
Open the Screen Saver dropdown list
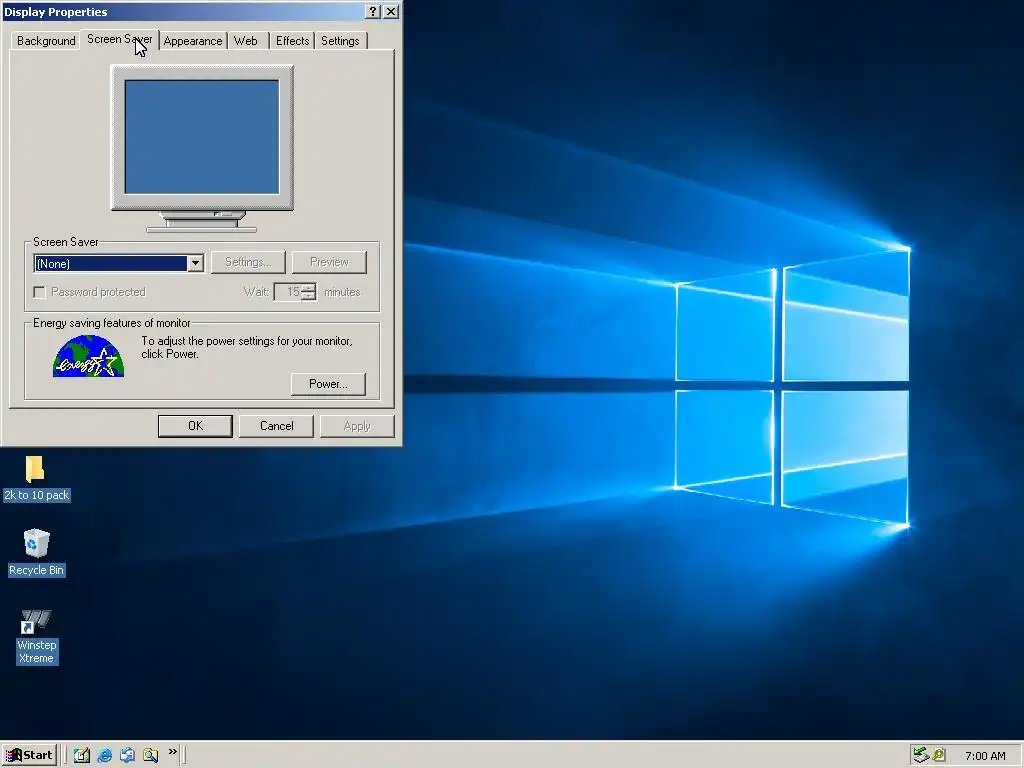(x=195, y=263)
